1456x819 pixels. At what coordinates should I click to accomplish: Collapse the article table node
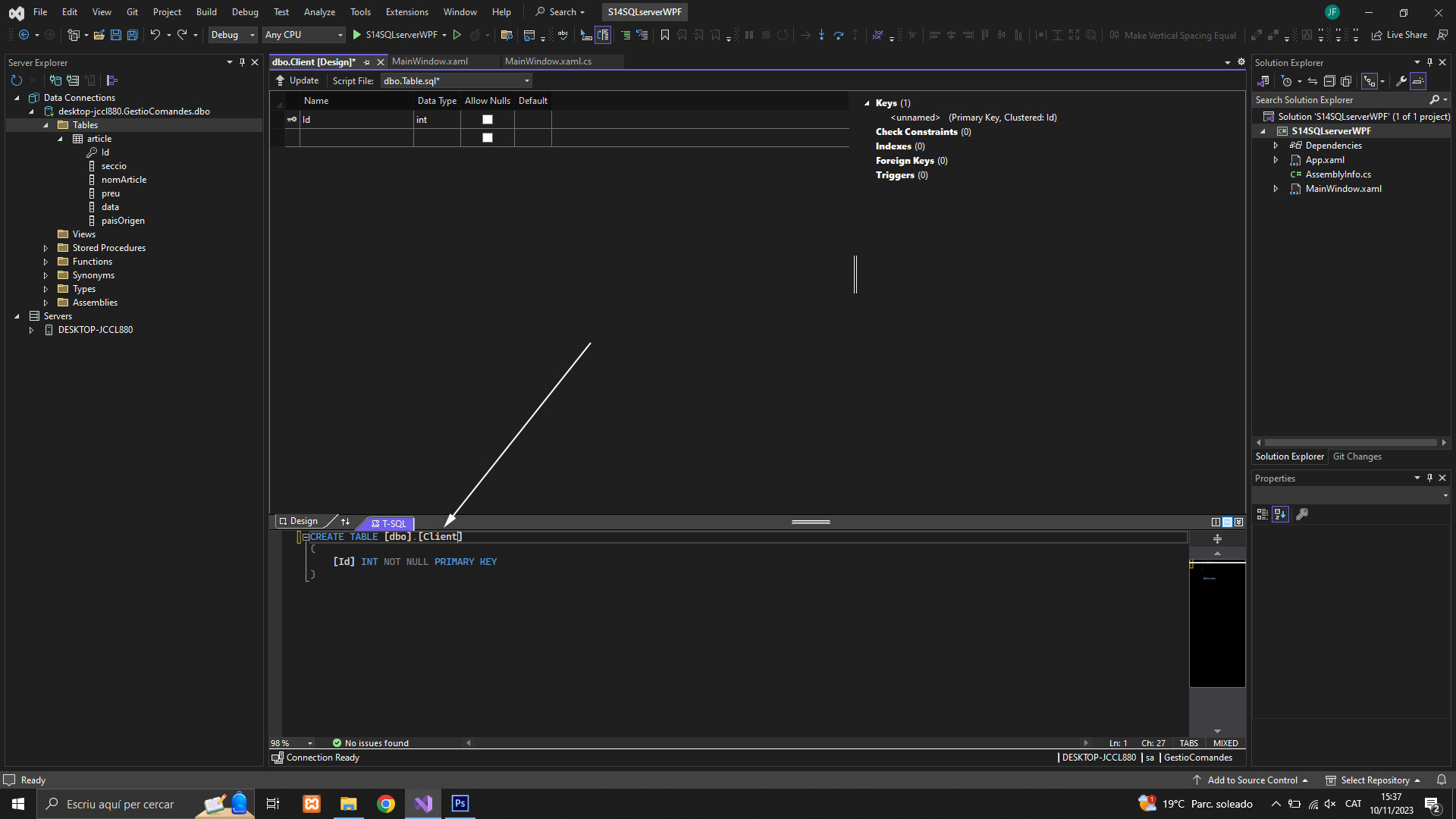pyautogui.click(x=60, y=139)
